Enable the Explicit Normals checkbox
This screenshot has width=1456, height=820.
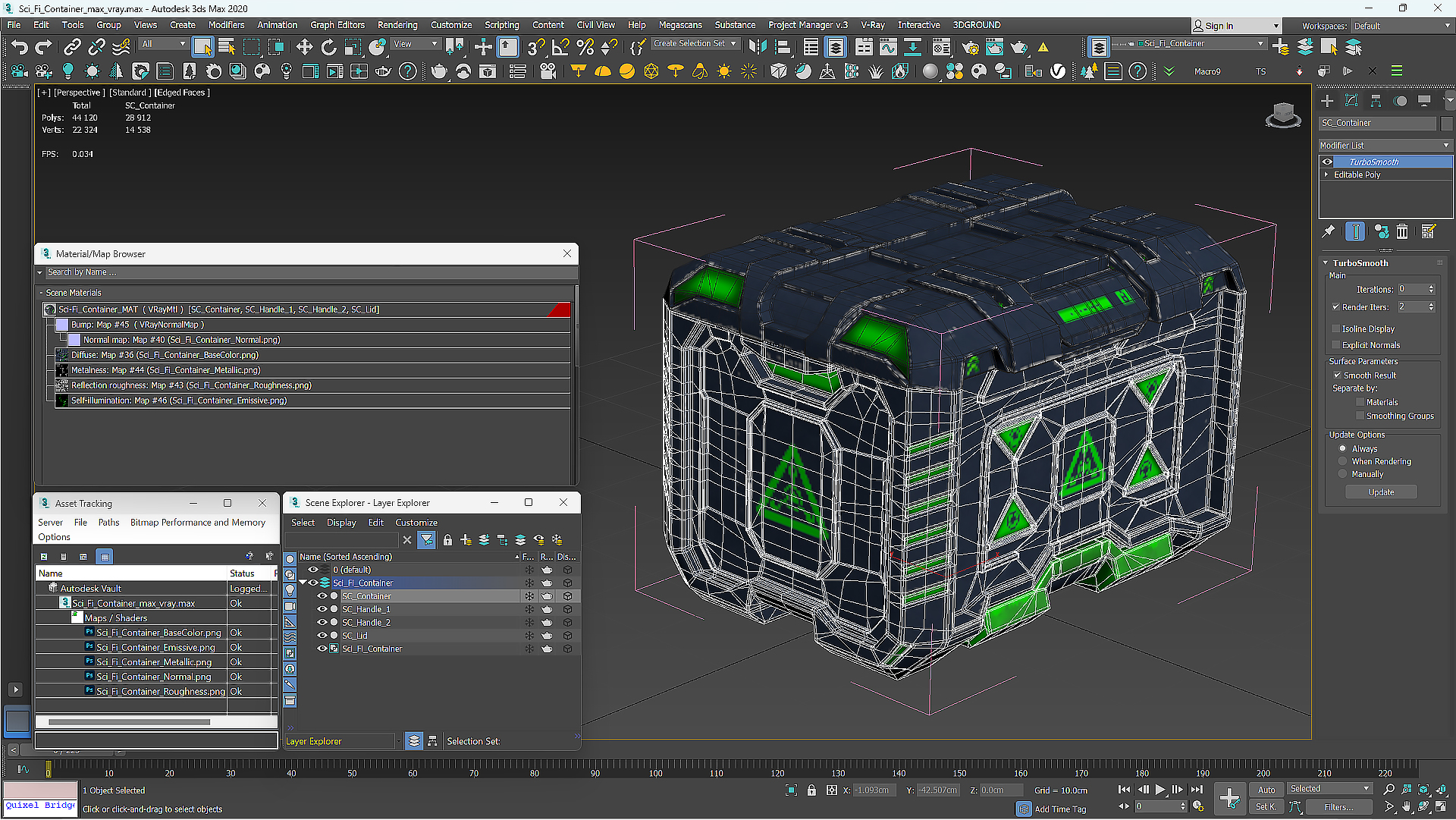click(1336, 345)
